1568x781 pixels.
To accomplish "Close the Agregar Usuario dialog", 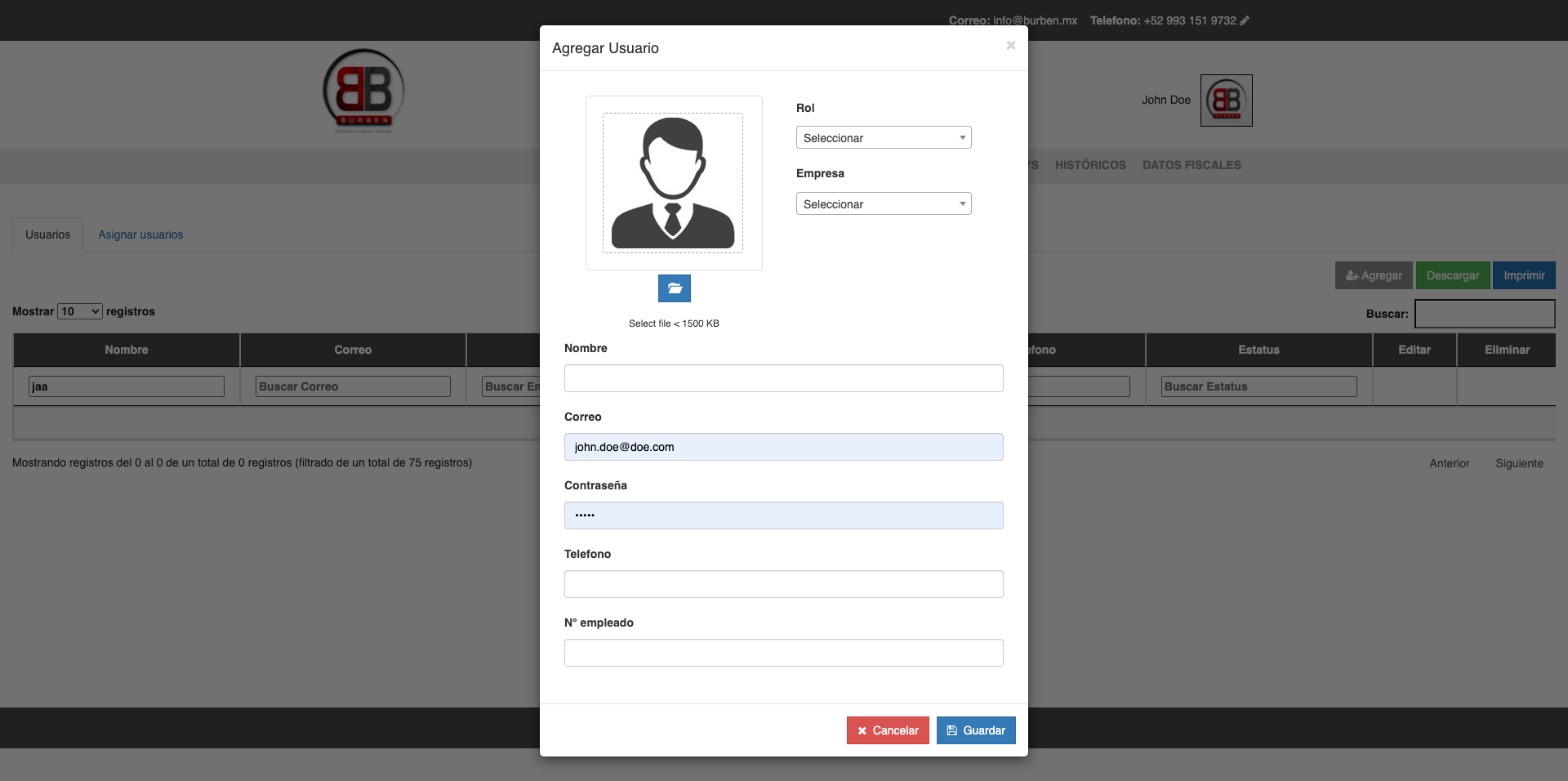I will point(1010,46).
